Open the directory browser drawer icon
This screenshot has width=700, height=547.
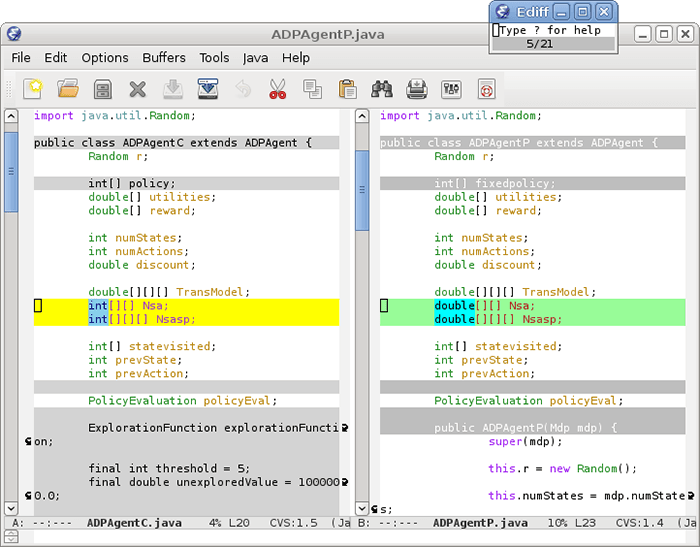click(102, 89)
